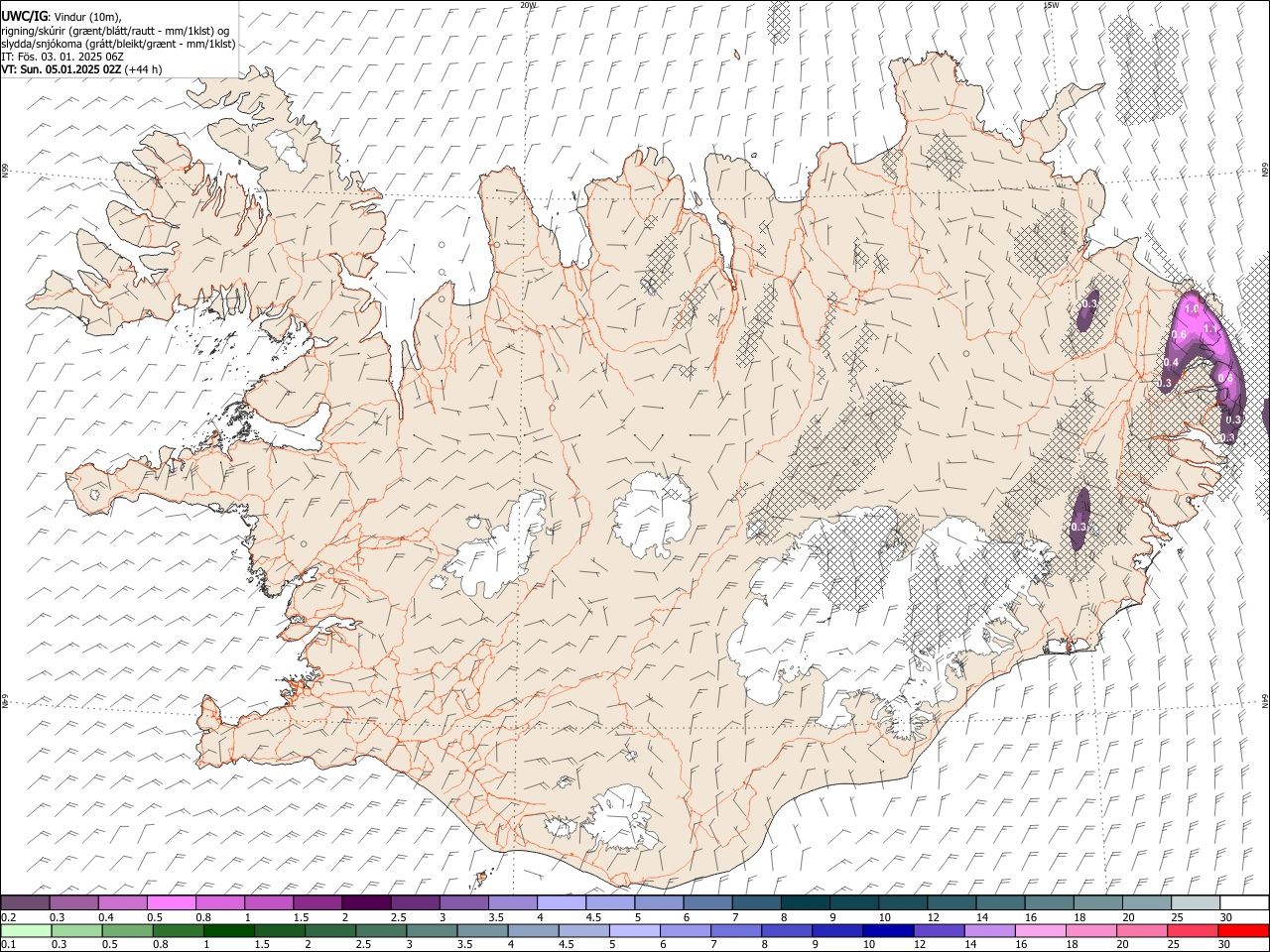Click the light lavender 4–4.5 snow legend swatch
Image resolution: width=1270 pixels, height=952 pixels.
pyautogui.click(x=562, y=903)
